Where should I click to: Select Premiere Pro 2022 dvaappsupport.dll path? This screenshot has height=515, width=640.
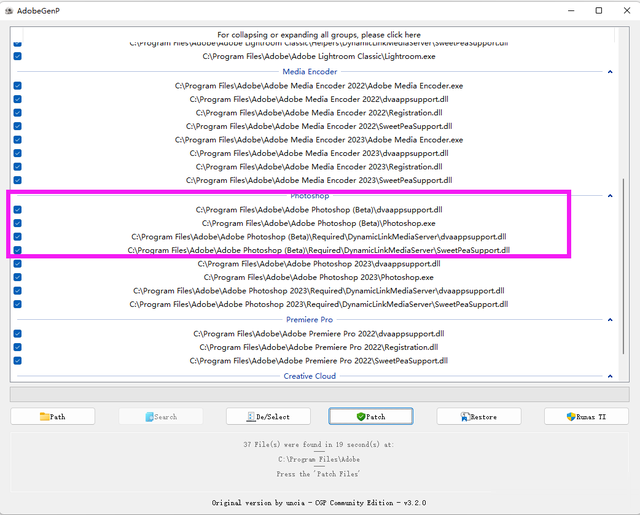(x=319, y=334)
